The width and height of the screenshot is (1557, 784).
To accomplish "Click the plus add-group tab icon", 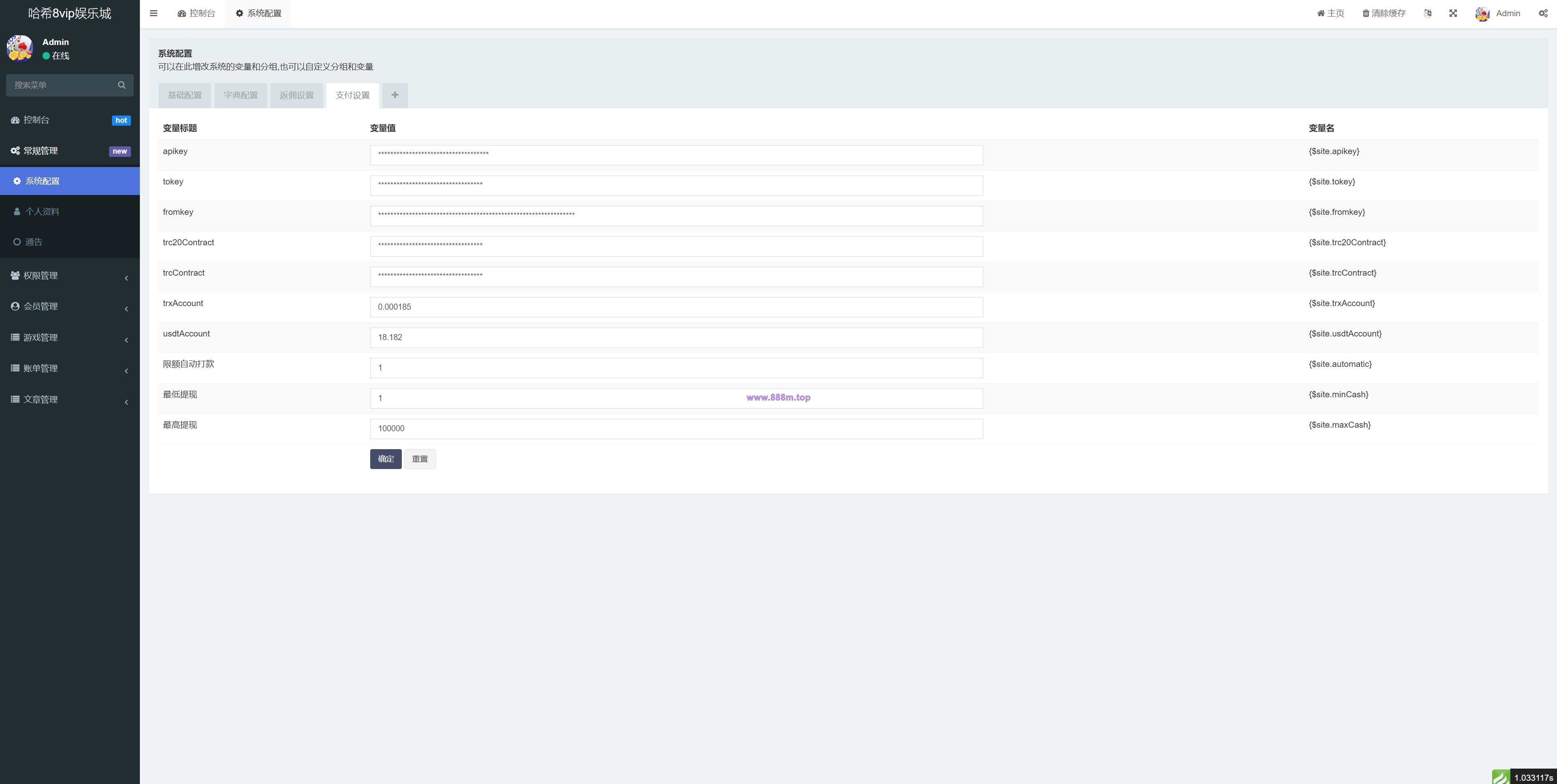I will coord(395,96).
